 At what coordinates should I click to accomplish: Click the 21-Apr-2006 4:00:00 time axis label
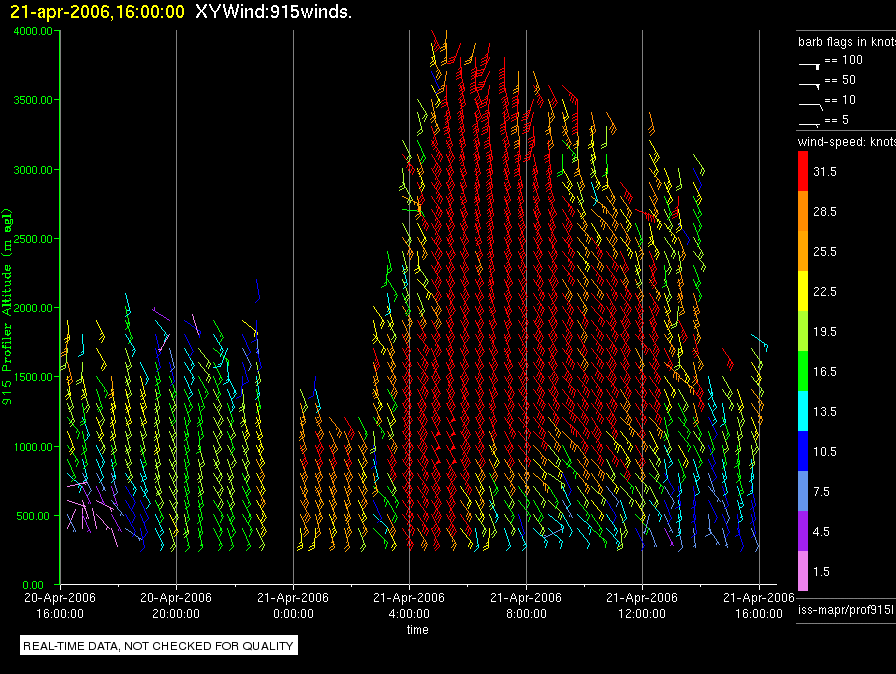click(408, 604)
